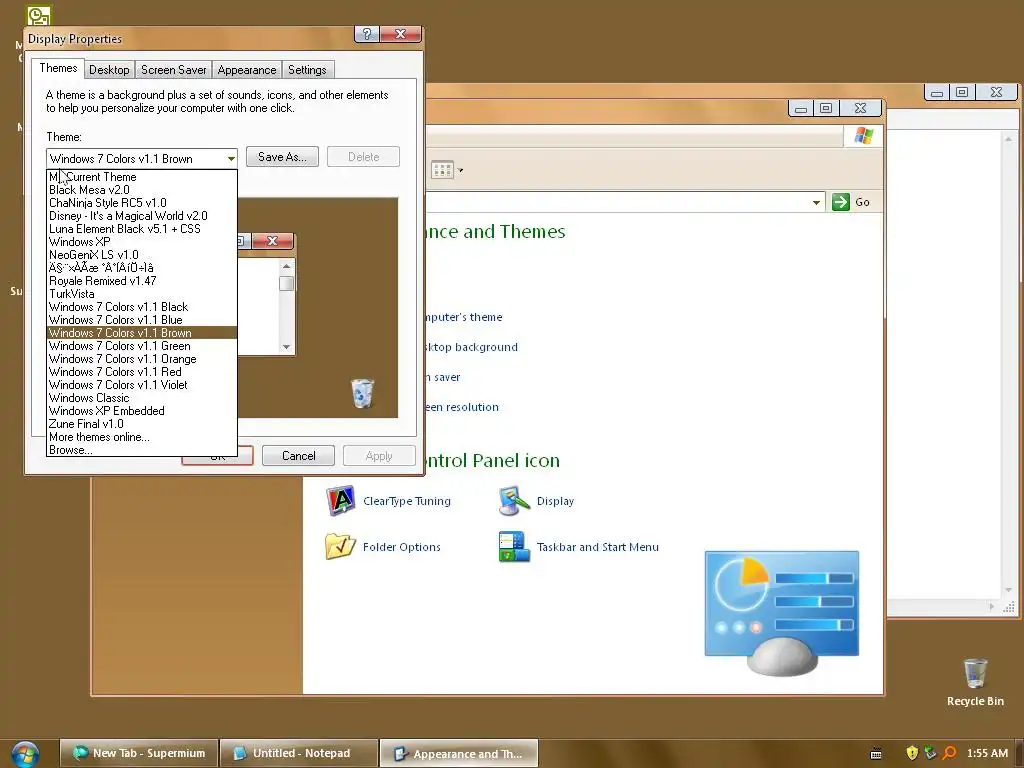Expand the Views button dropdown arrow
This screenshot has width=1024, height=768.
[460, 170]
